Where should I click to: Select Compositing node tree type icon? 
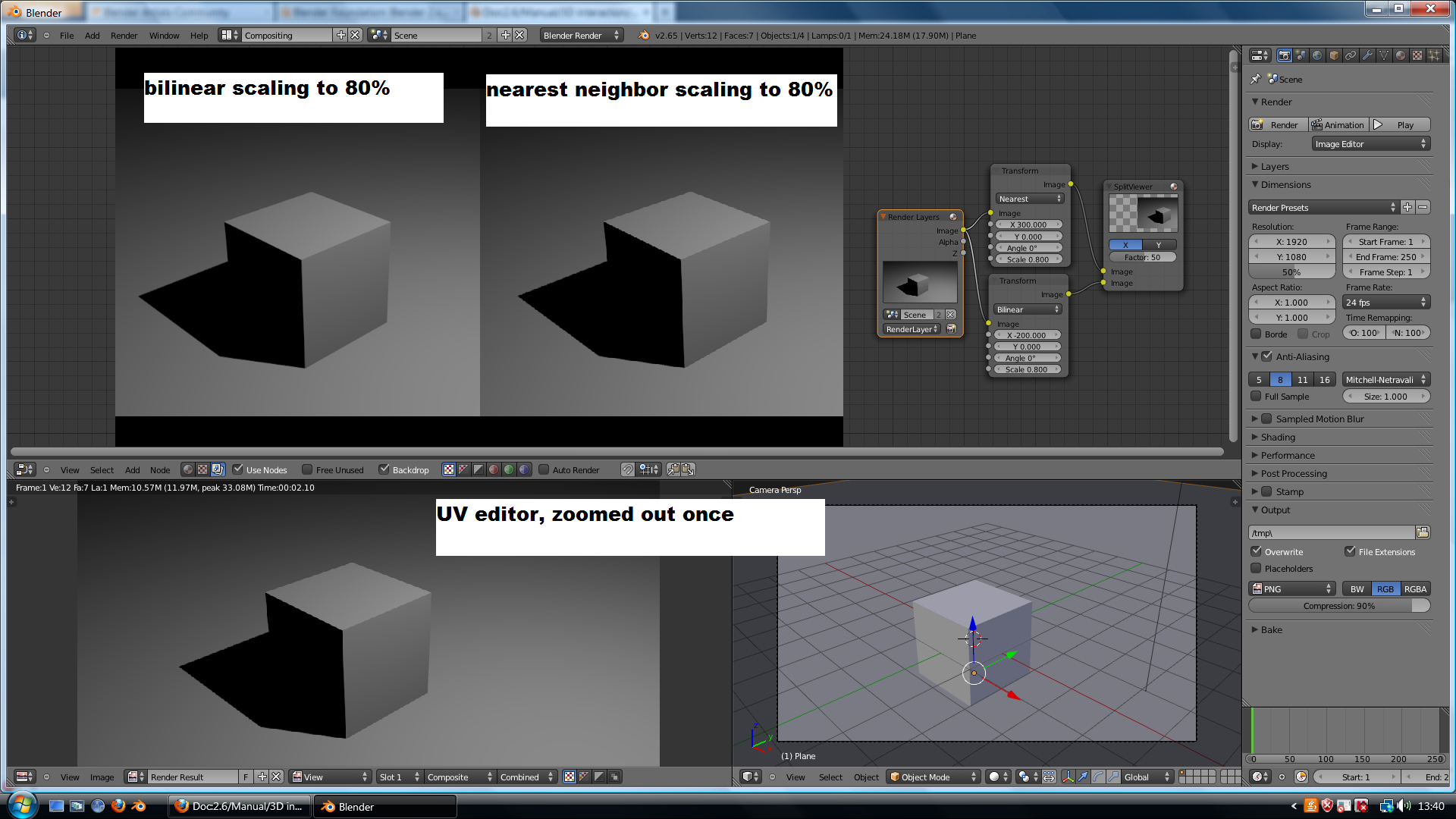click(218, 469)
